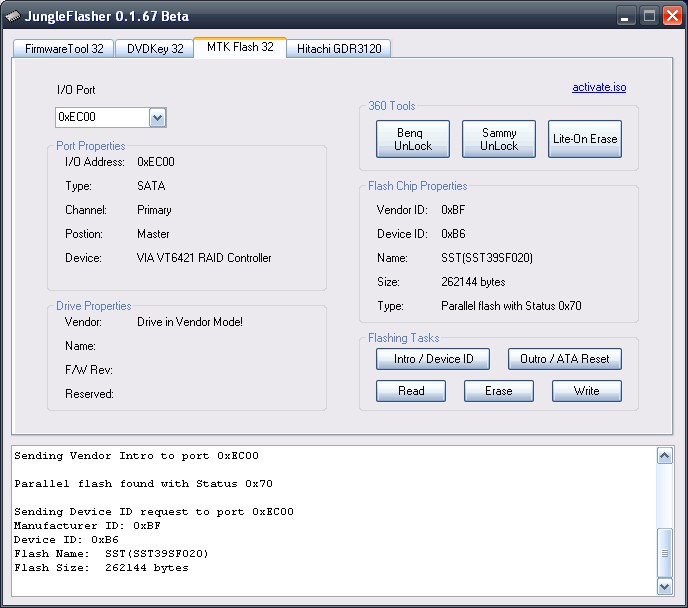Click the log scrollbar down arrow
The height and width of the screenshot is (608, 688).
pos(664,586)
